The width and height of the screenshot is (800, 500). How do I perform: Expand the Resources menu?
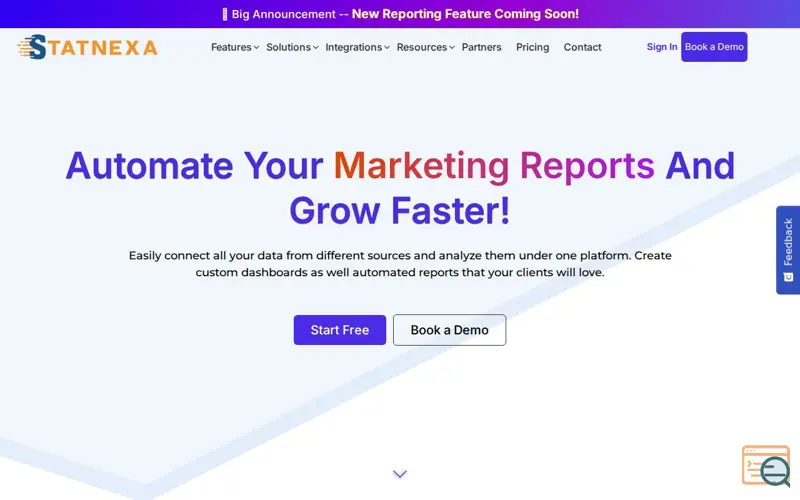coord(426,47)
